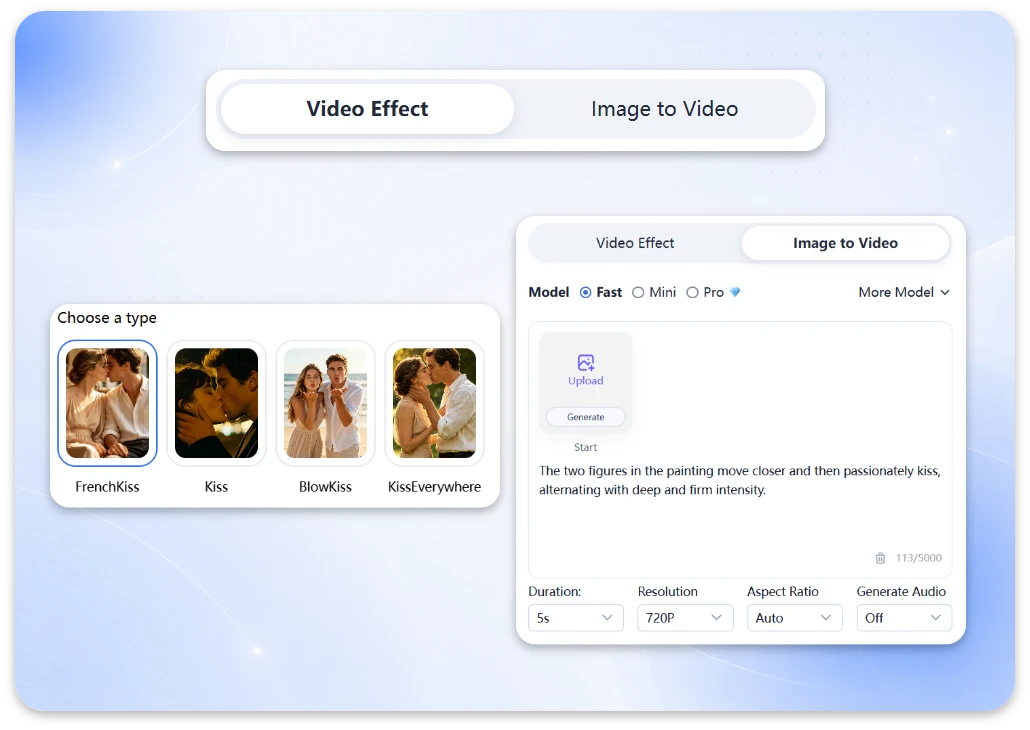
Task: Select the Pro model radio button
Action: click(692, 292)
